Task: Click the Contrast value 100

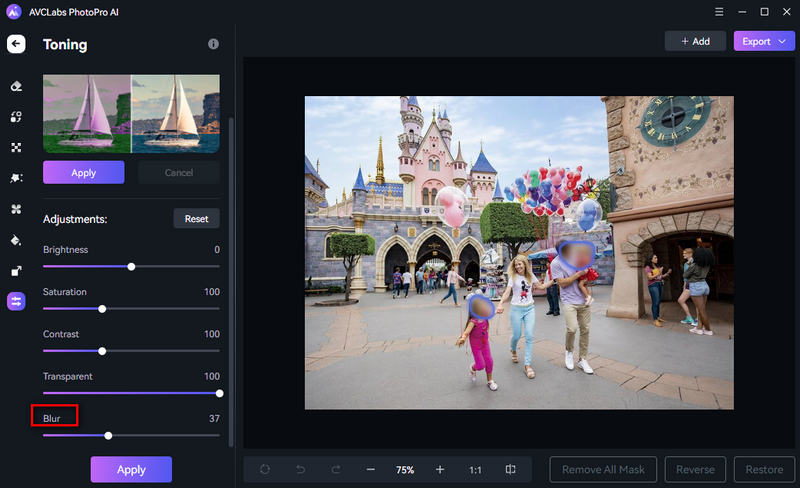Action: (x=212, y=334)
